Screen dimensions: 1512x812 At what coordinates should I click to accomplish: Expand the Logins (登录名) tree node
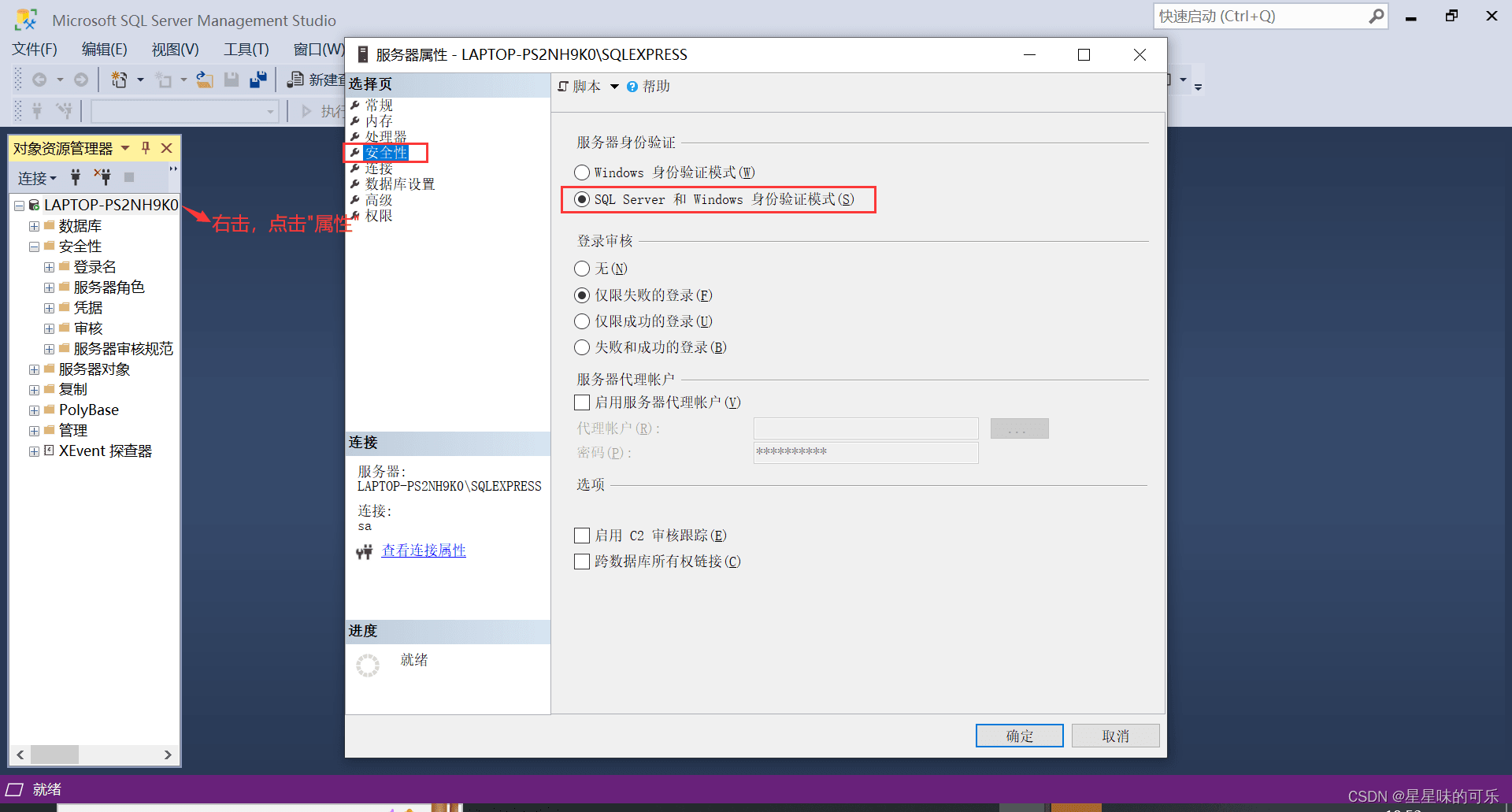coord(49,267)
